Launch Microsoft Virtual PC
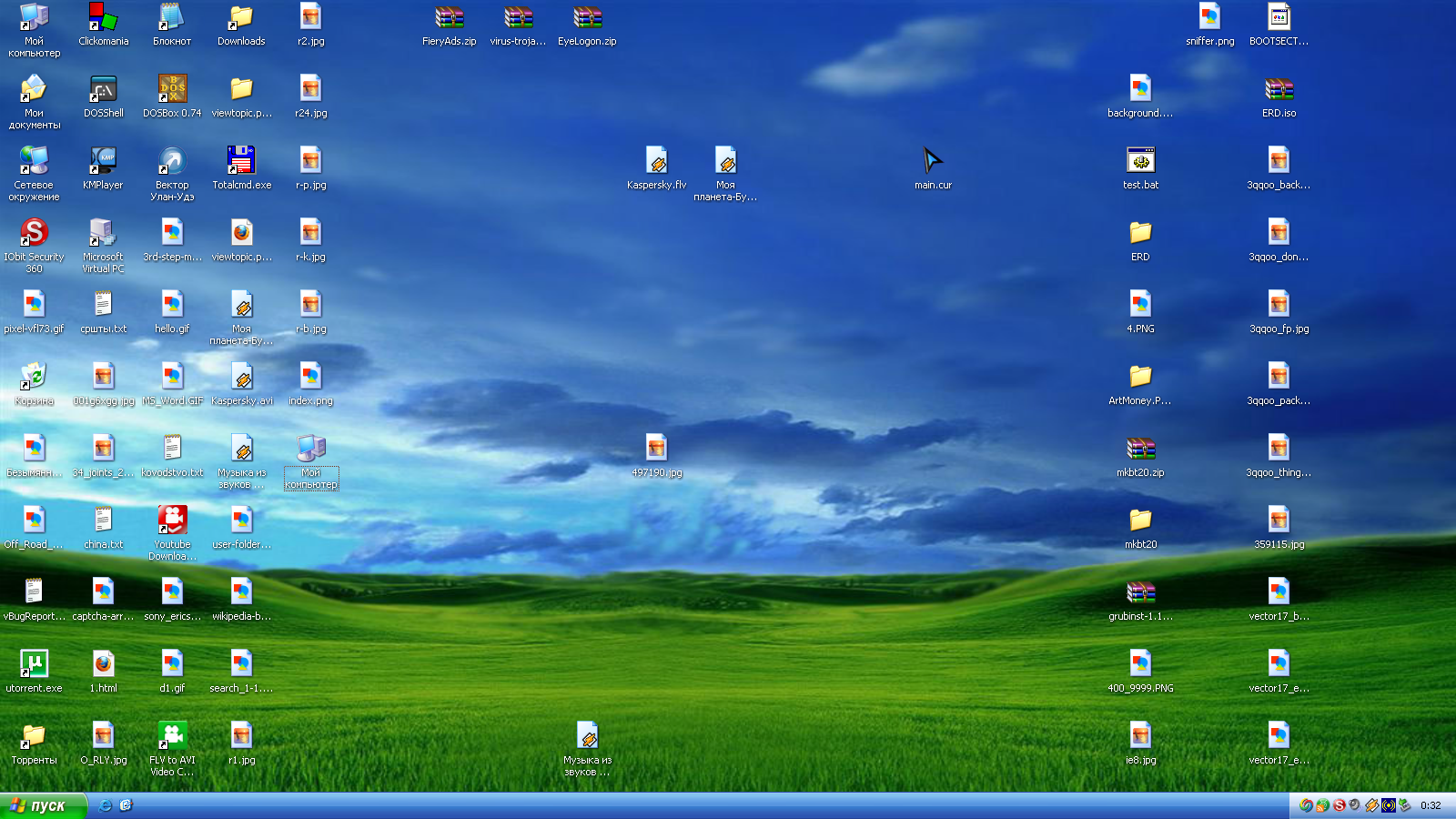This screenshot has height=819, width=1456. [103, 234]
